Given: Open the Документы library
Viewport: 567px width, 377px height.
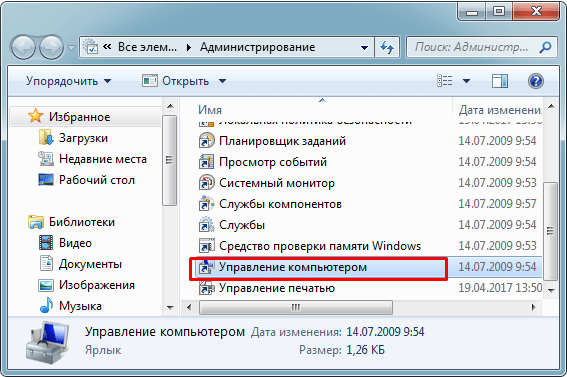Looking at the screenshot, I should pos(90,264).
